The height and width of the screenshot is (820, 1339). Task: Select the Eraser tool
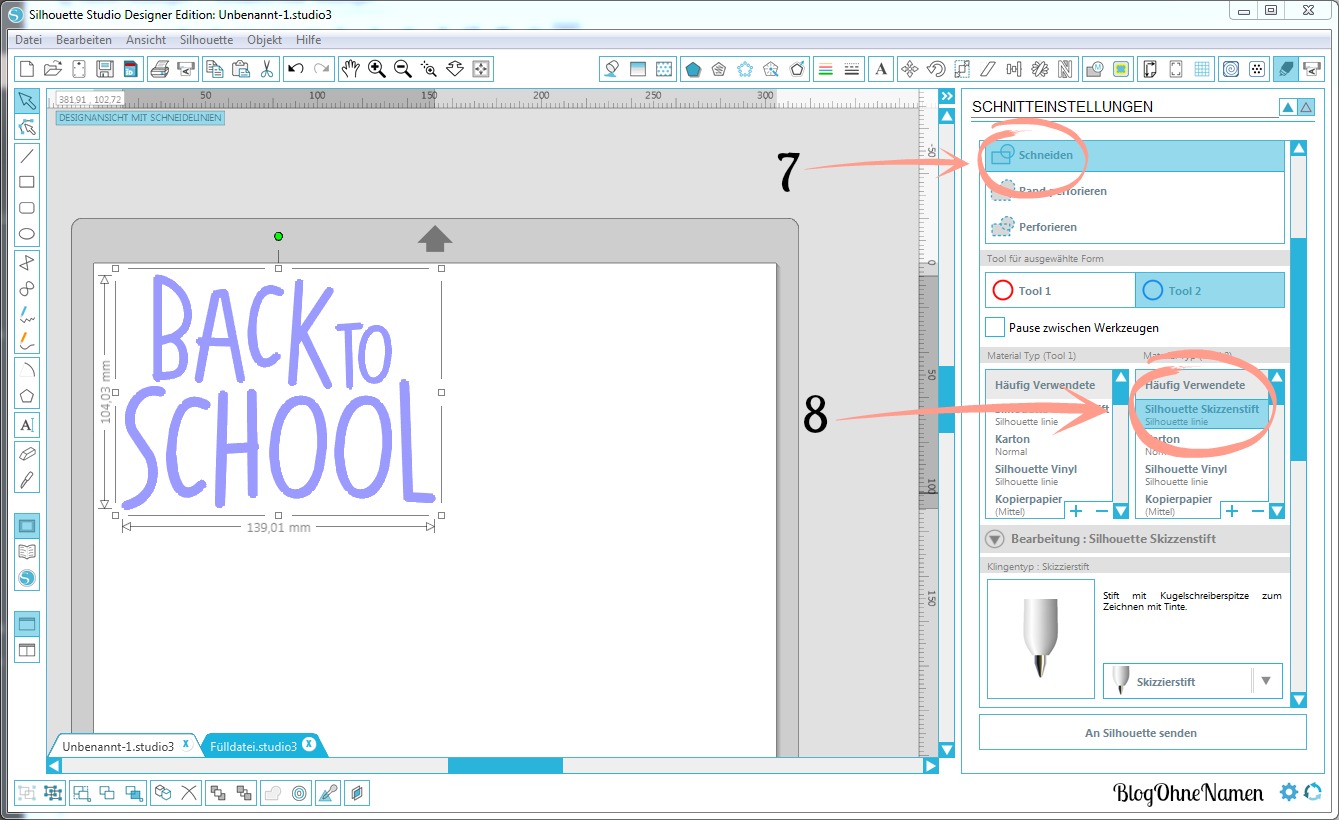[x=27, y=453]
